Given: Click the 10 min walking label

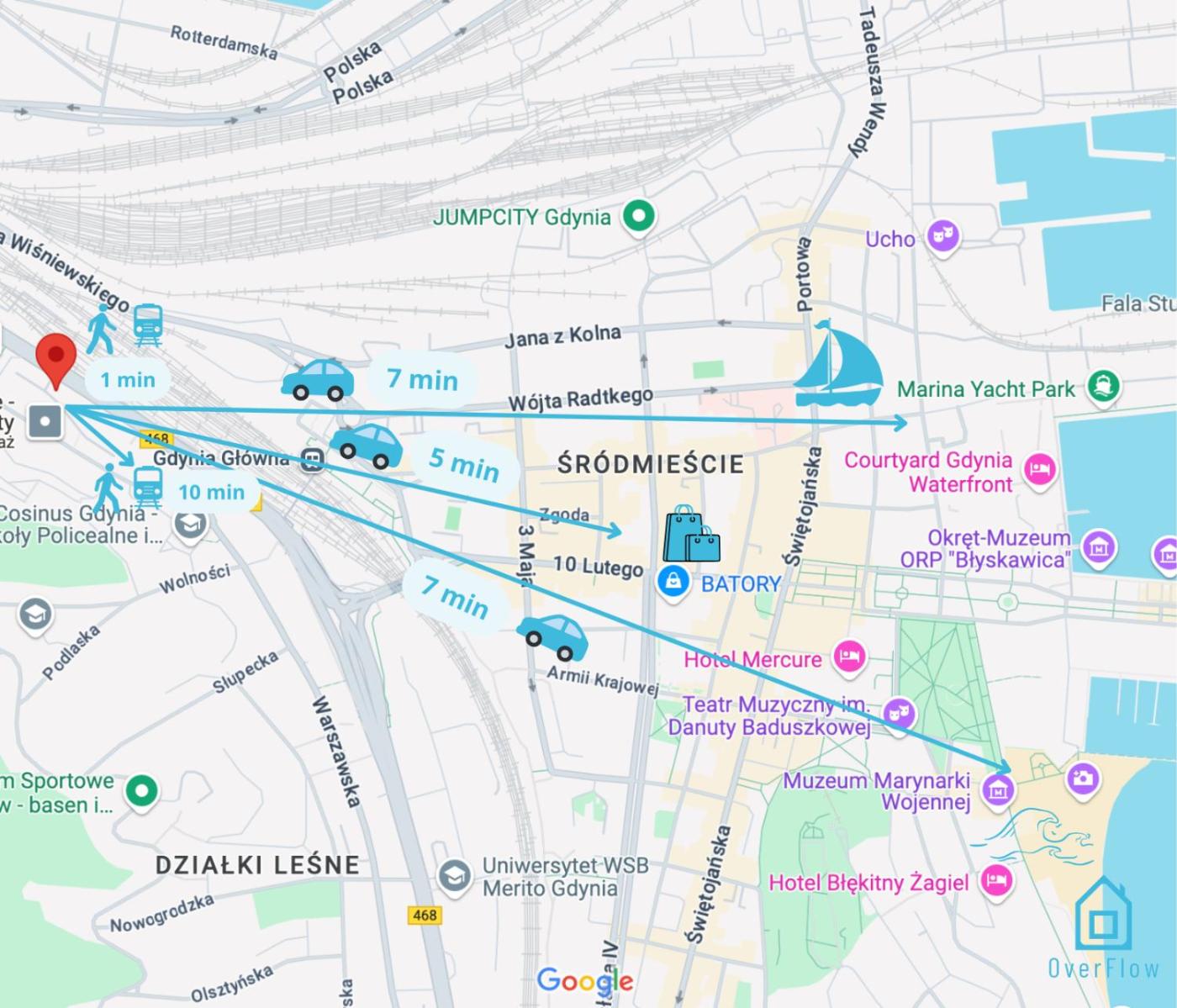Looking at the screenshot, I should point(211,493).
